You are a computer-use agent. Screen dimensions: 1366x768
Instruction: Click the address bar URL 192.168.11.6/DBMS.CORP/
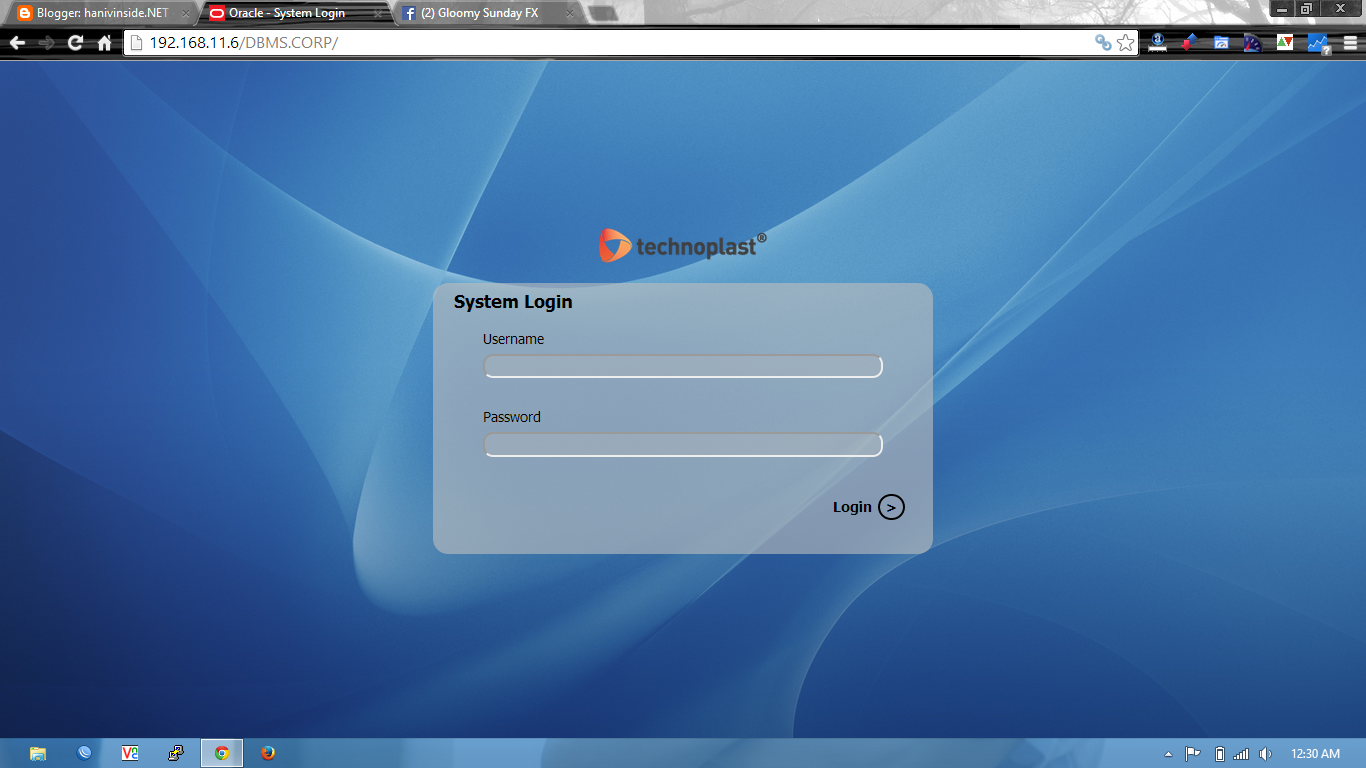244,43
